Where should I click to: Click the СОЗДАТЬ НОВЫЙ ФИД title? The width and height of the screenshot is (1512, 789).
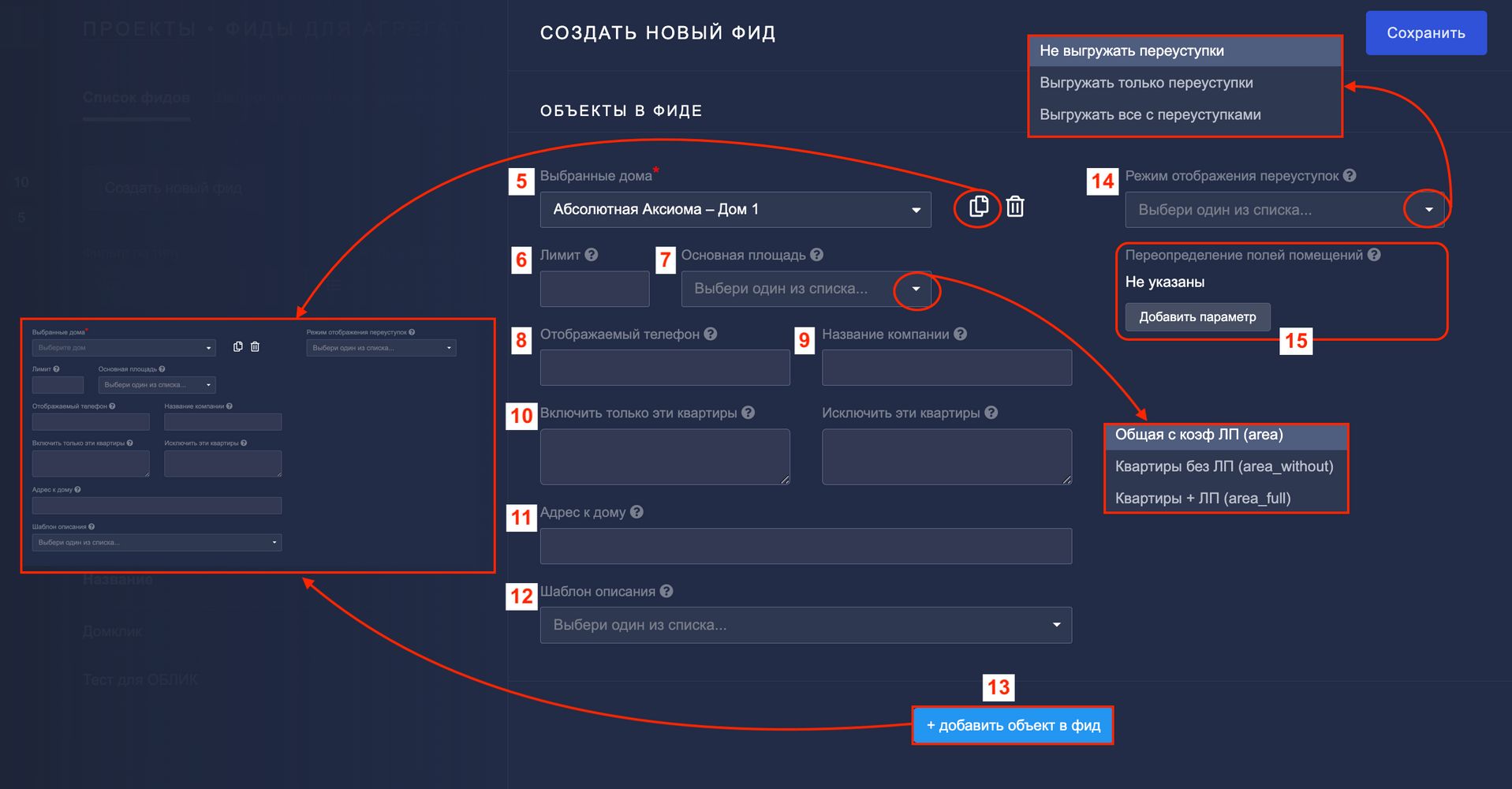tap(658, 33)
